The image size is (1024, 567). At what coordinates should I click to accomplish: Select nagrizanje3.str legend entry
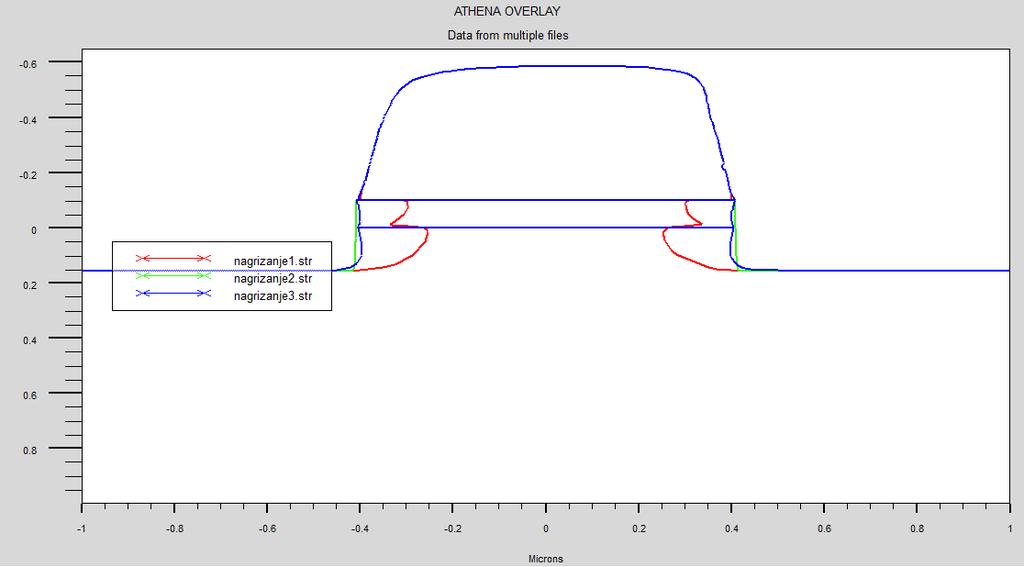[x=273, y=296]
